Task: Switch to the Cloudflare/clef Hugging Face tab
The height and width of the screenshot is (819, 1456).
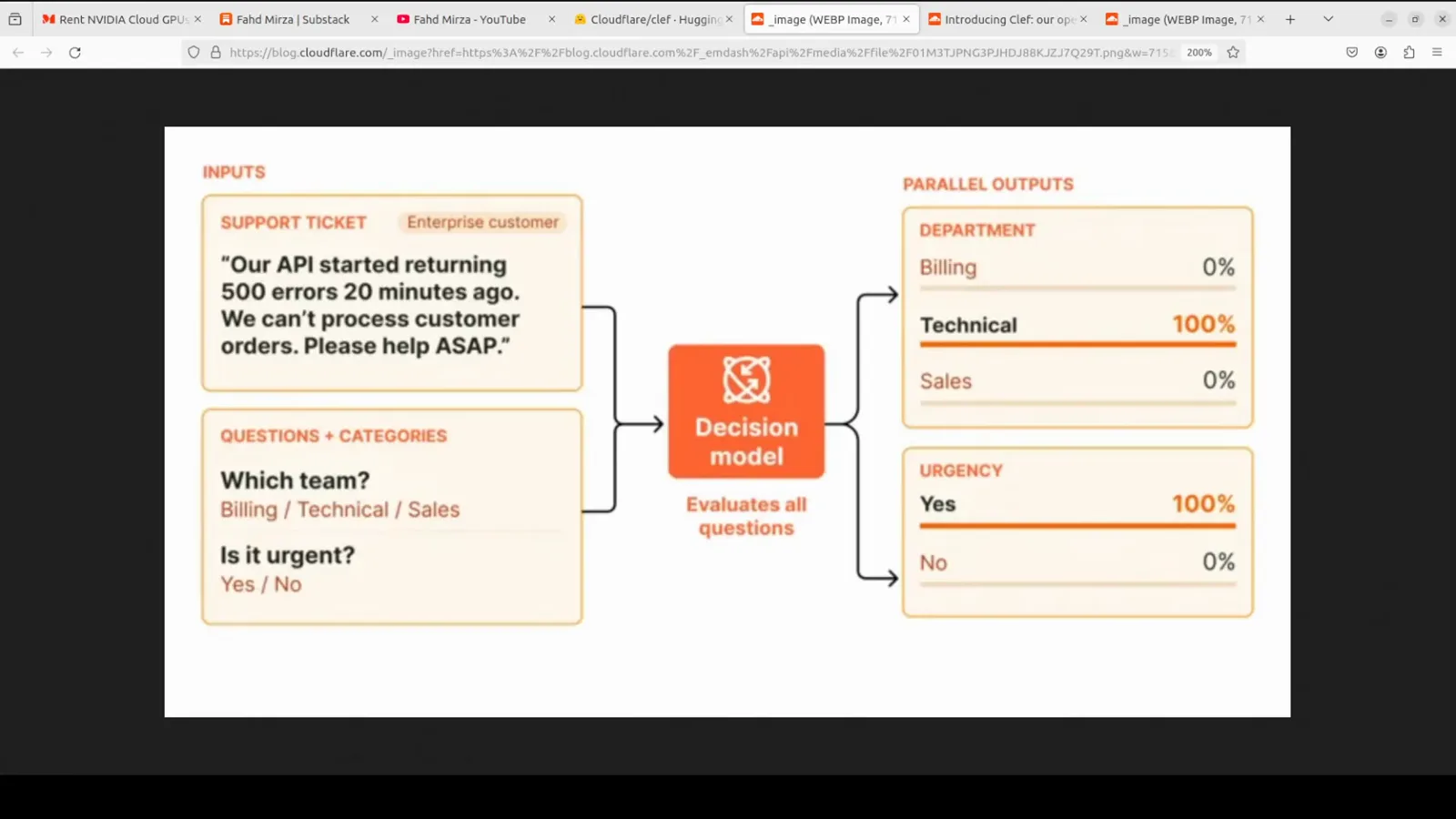Action: (x=652, y=19)
